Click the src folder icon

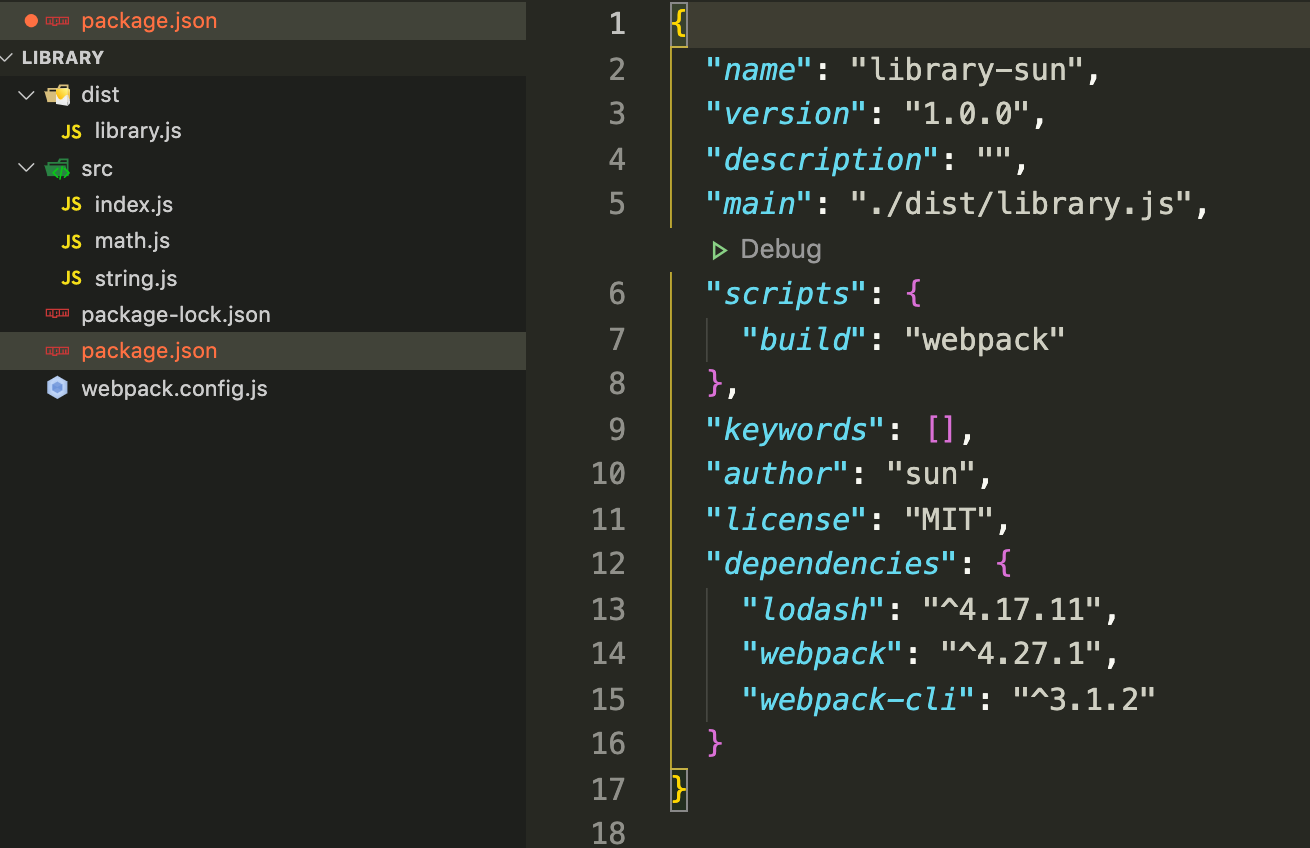point(57,168)
